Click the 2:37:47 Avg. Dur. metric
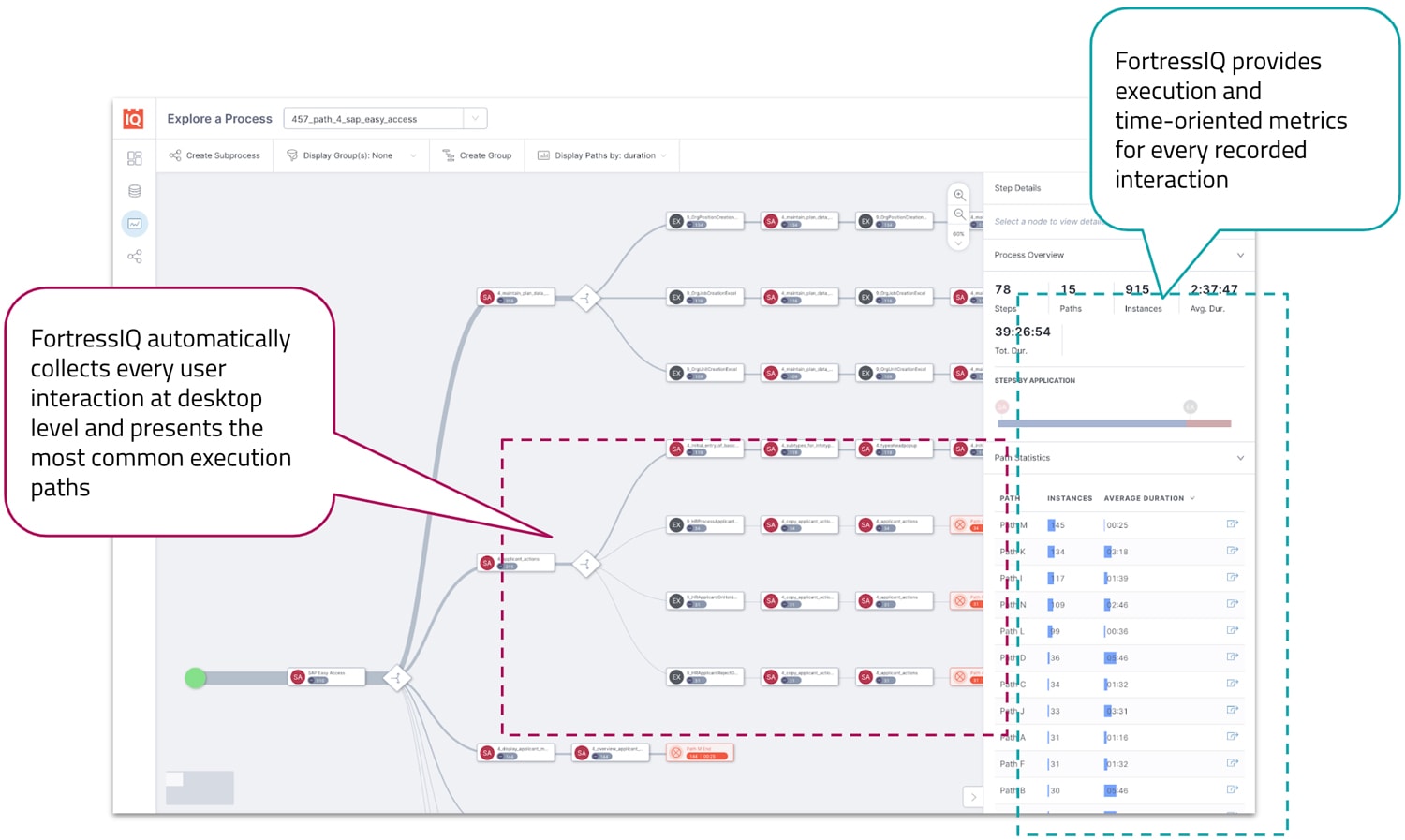1405x840 pixels. tap(1212, 298)
